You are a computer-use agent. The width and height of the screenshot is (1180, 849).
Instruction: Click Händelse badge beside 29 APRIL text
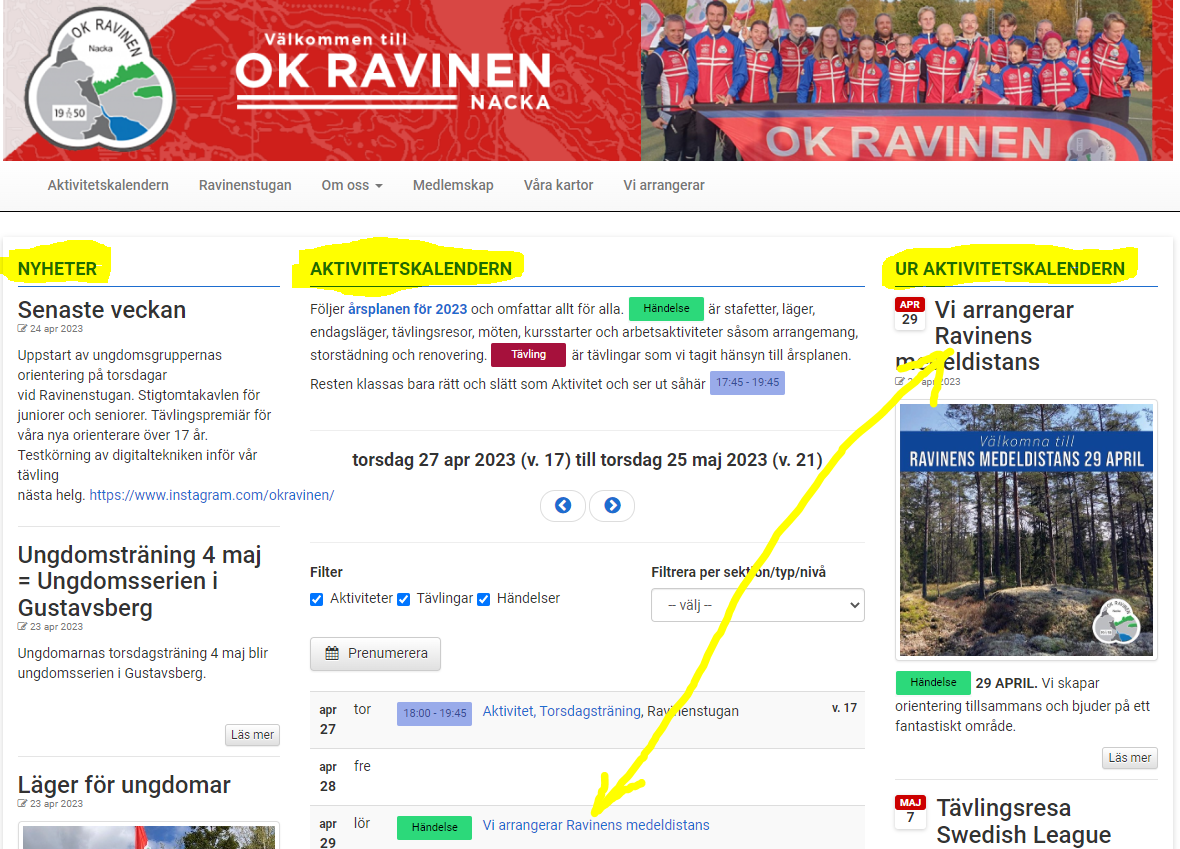(x=933, y=683)
